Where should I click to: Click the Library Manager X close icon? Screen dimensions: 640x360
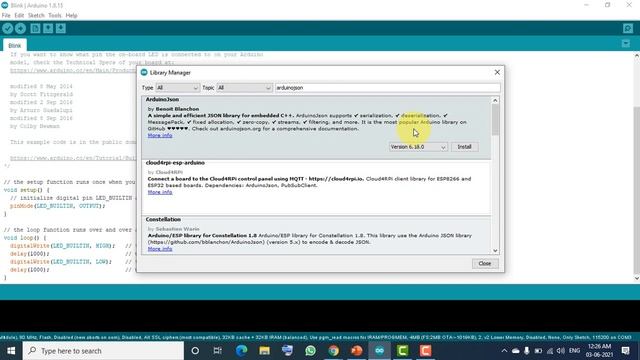click(x=497, y=72)
